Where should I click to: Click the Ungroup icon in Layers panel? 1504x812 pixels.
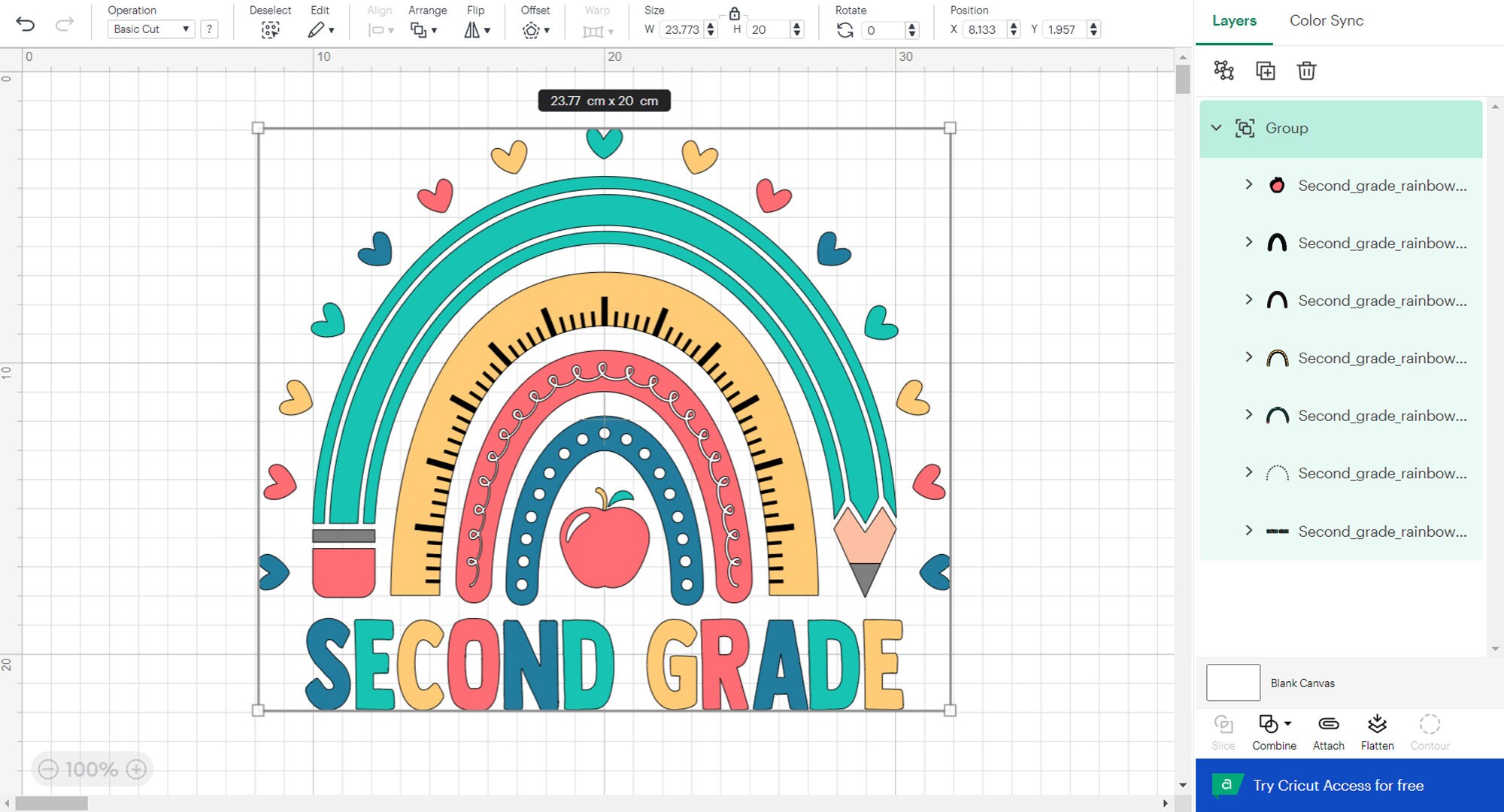point(1224,71)
